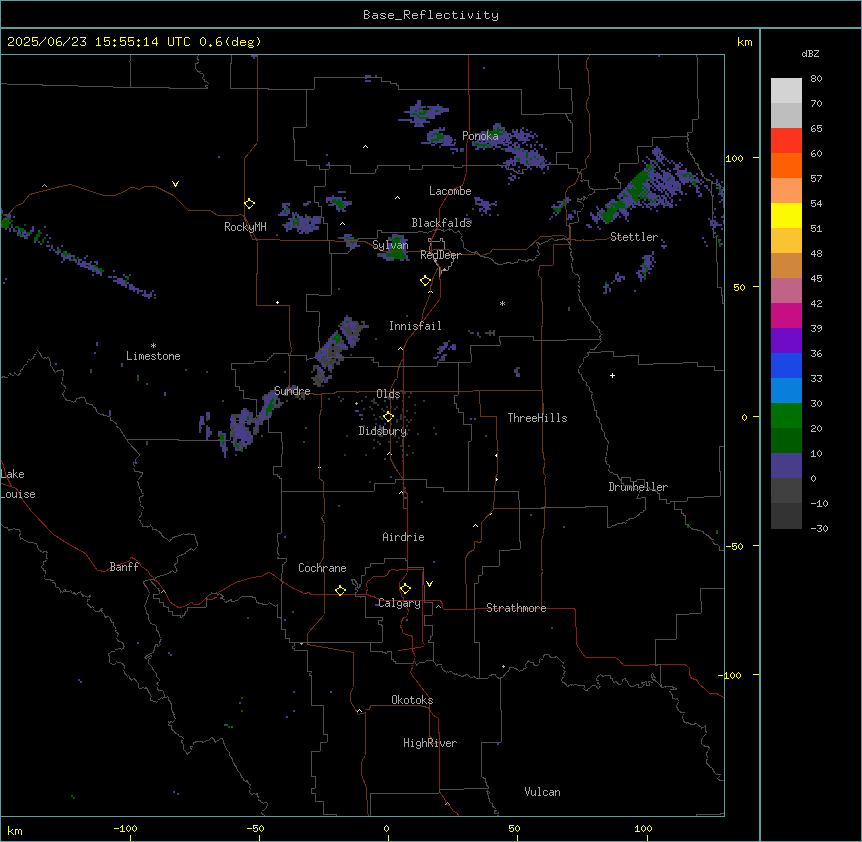Screen dimensions: 862x842
Task: Select the orange 57-60 dBZ legend swatch
Action: point(786,165)
